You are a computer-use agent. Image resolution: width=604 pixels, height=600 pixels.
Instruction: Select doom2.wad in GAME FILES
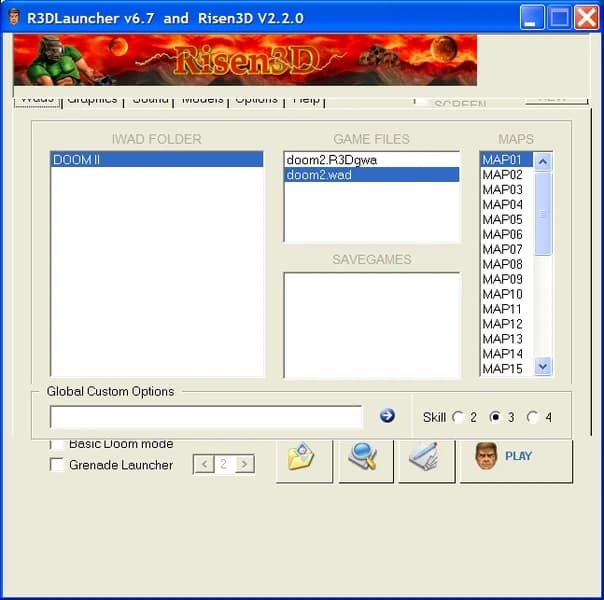click(371, 175)
